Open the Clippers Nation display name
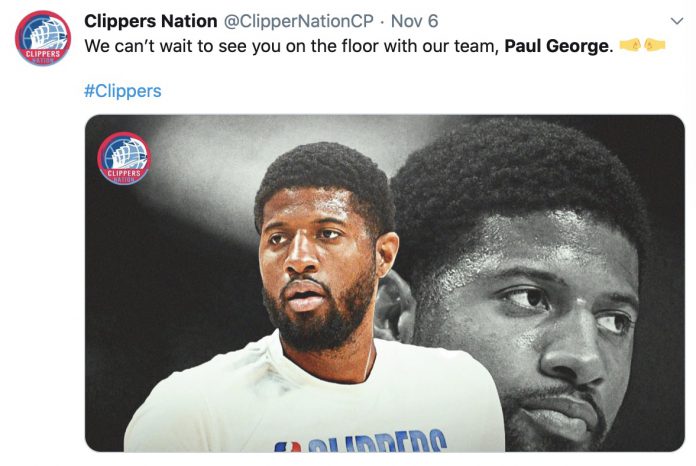Image resolution: width=696 pixels, height=466 pixels. tap(150, 21)
